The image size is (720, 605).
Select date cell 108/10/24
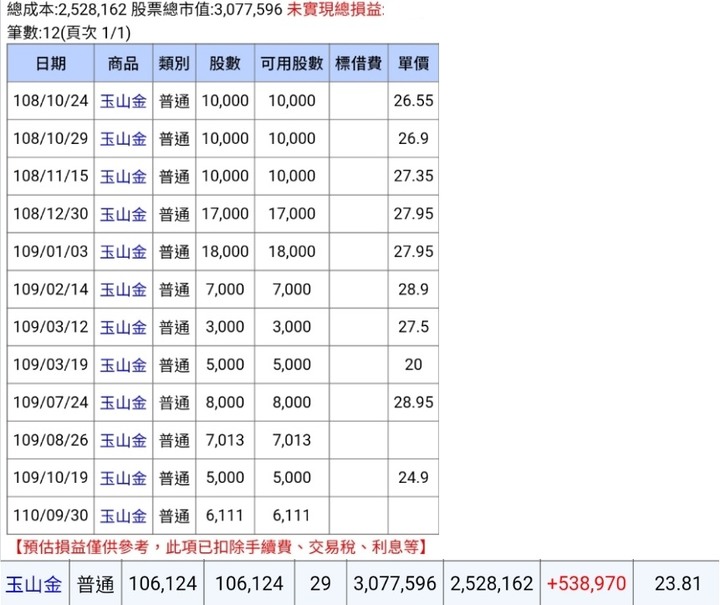pyautogui.click(x=51, y=101)
